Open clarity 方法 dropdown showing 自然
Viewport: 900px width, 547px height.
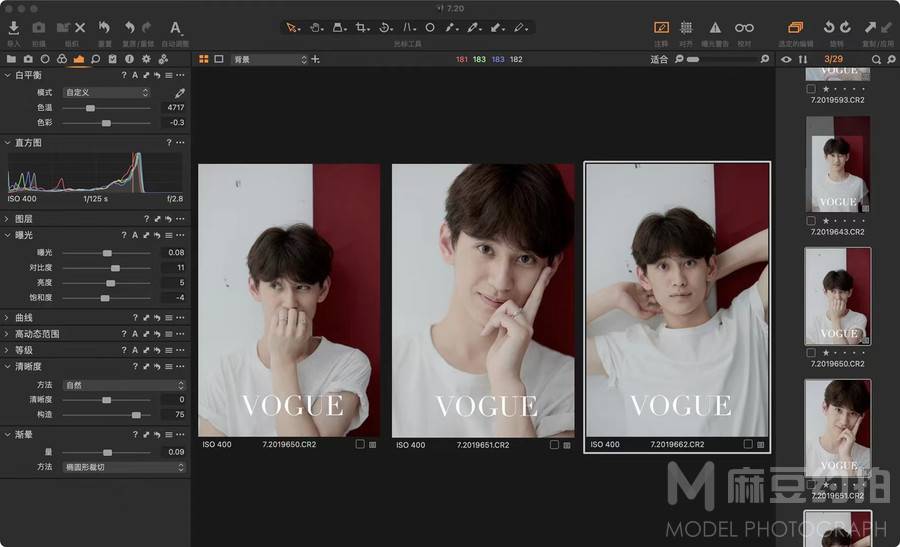pyautogui.click(x=124, y=385)
